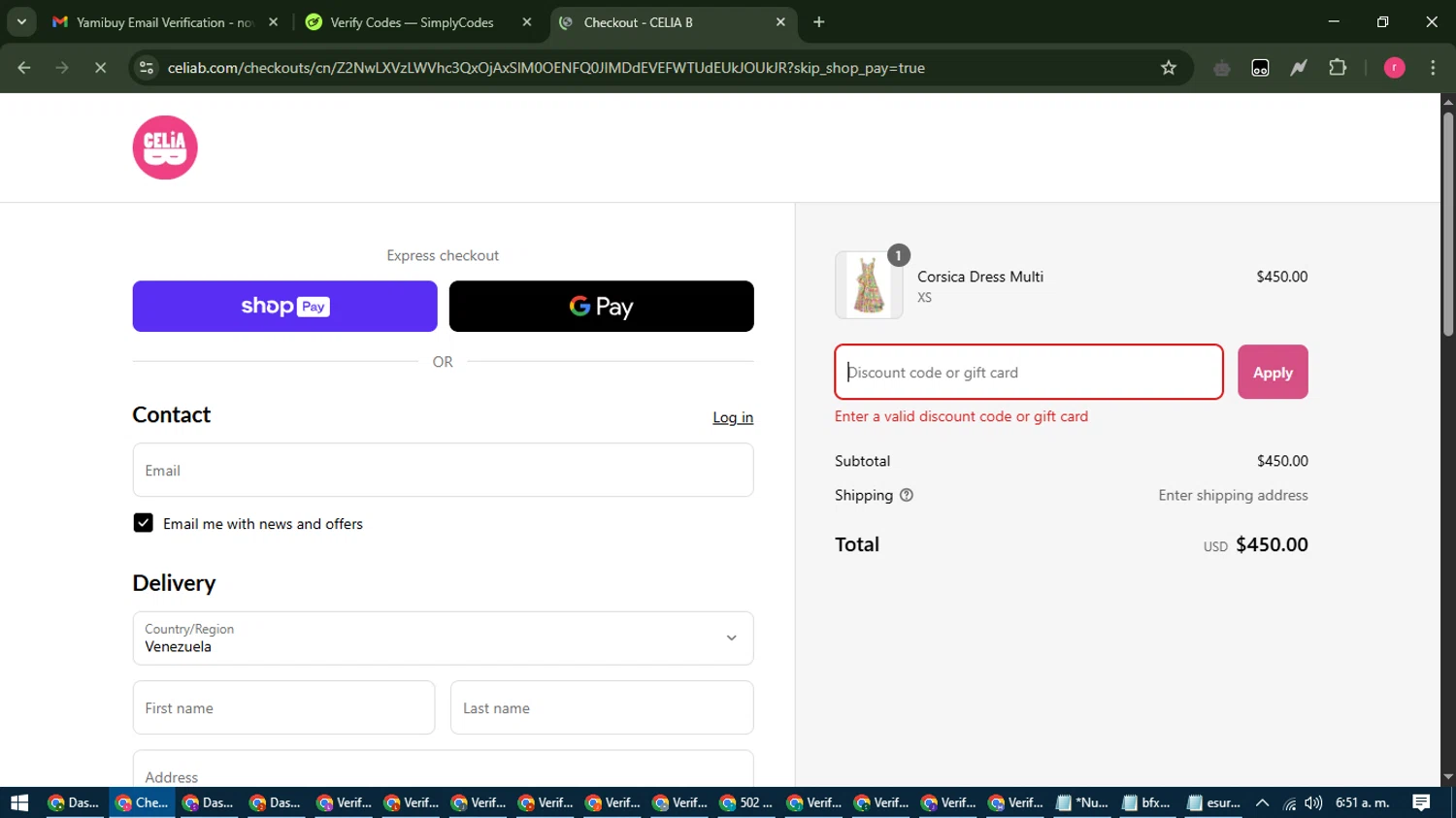Image resolution: width=1456 pixels, height=818 pixels.
Task: Open the pink Chrome profile avatar
Action: click(1394, 68)
